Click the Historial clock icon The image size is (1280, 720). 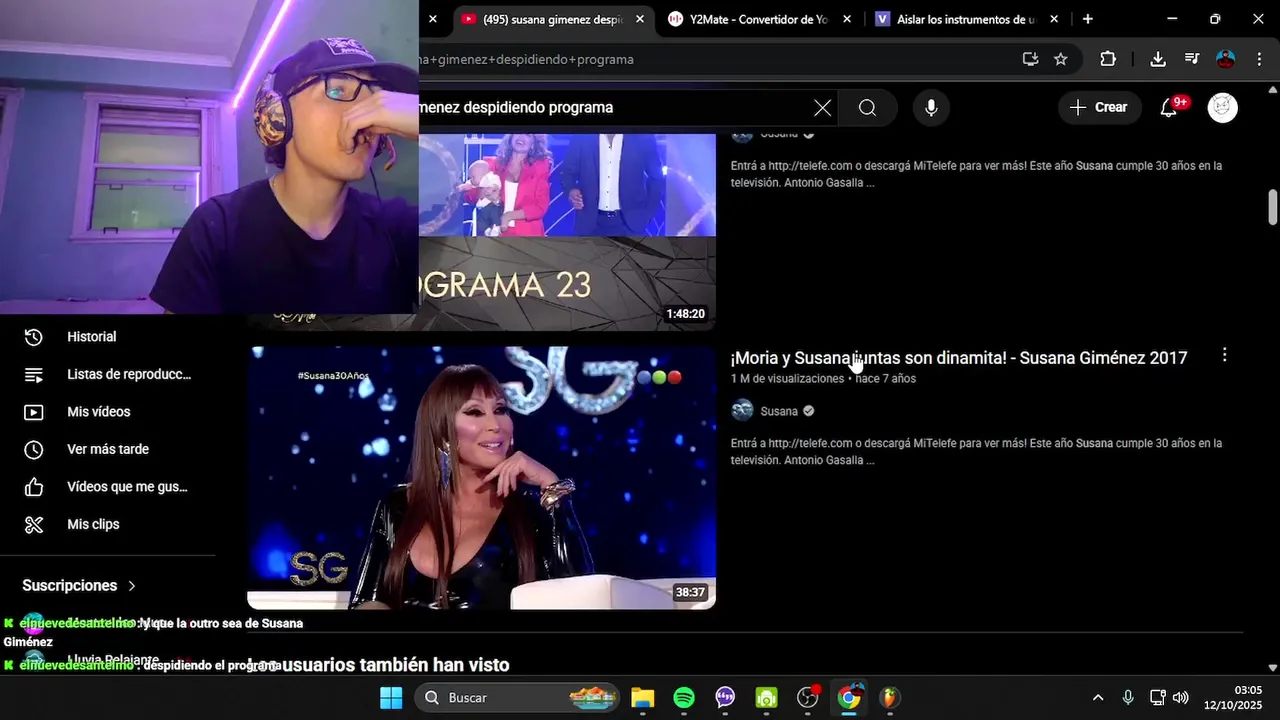click(34, 337)
